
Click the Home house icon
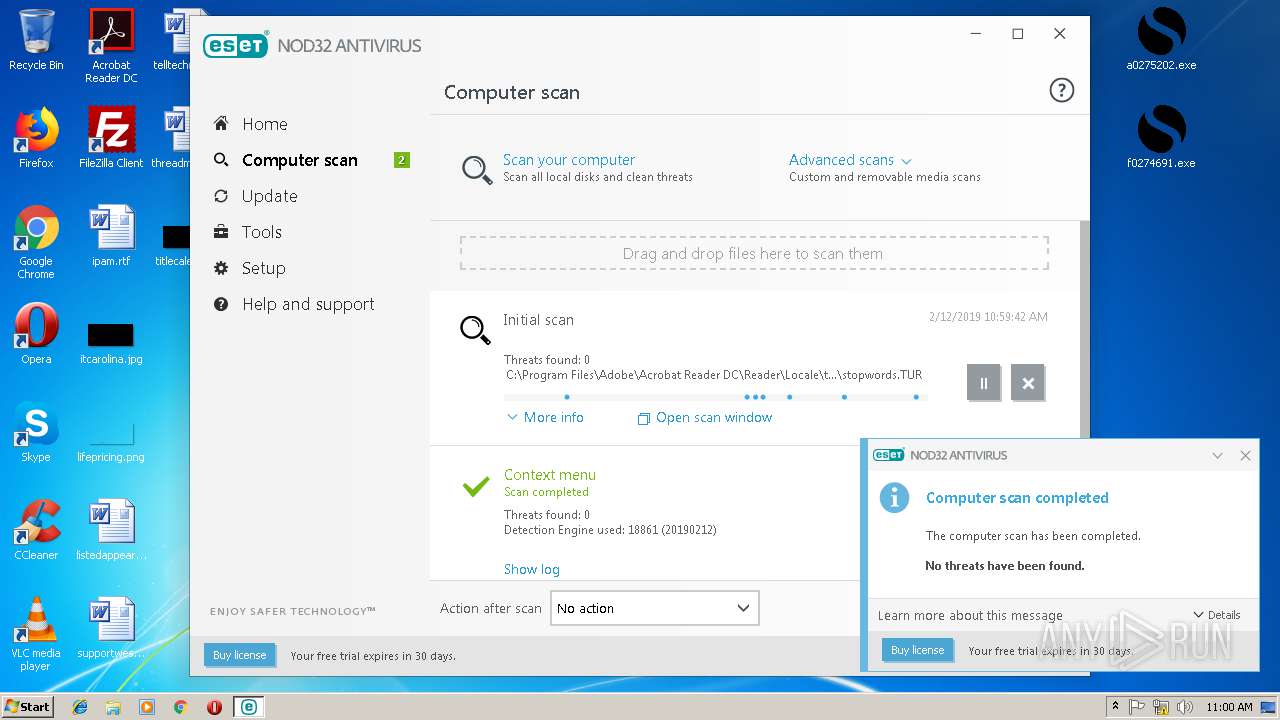click(x=221, y=124)
